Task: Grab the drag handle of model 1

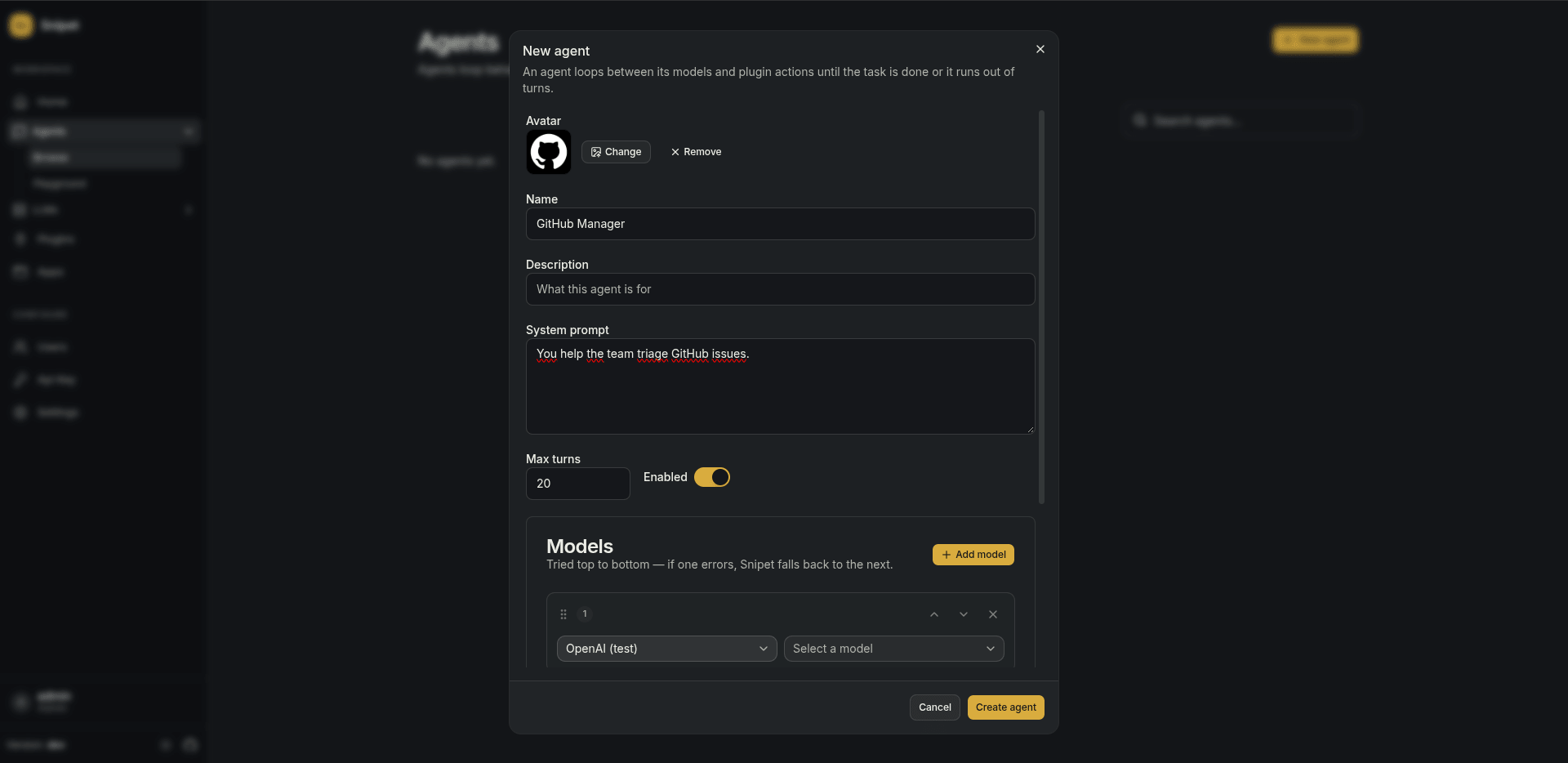Action: click(x=563, y=614)
